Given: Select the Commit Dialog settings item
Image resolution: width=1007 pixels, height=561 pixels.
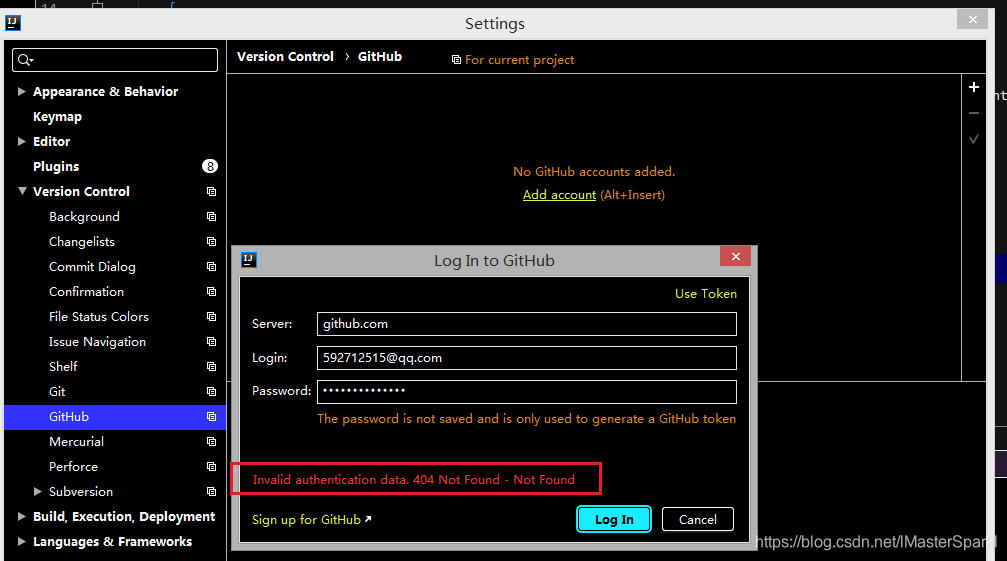Looking at the screenshot, I should [92, 267].
